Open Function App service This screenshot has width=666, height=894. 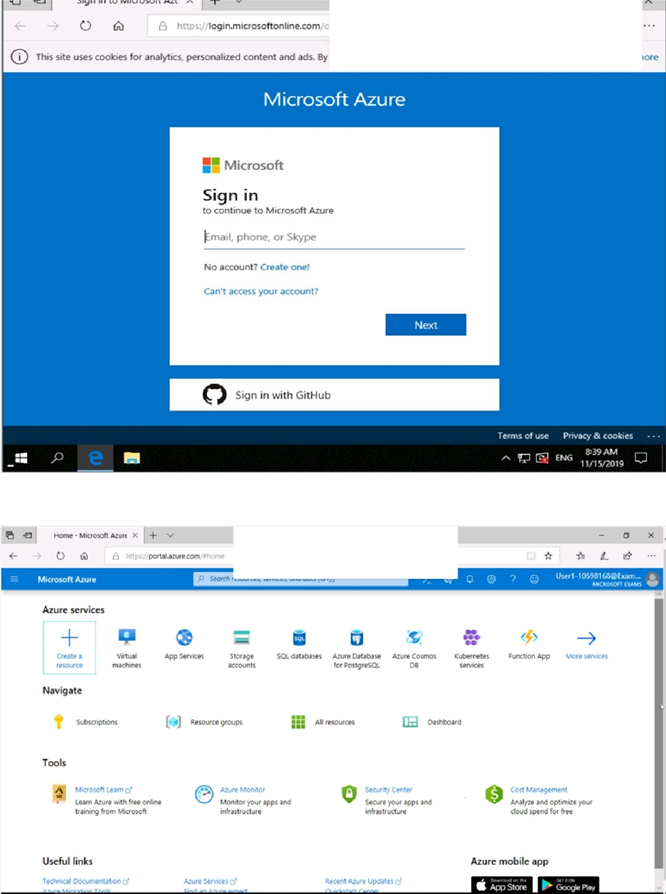[529, 644]
